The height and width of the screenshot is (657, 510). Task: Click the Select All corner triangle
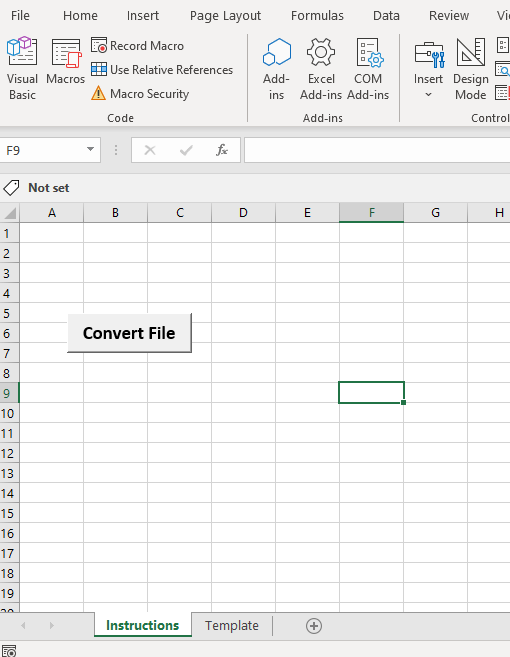[x=10, y=213]
